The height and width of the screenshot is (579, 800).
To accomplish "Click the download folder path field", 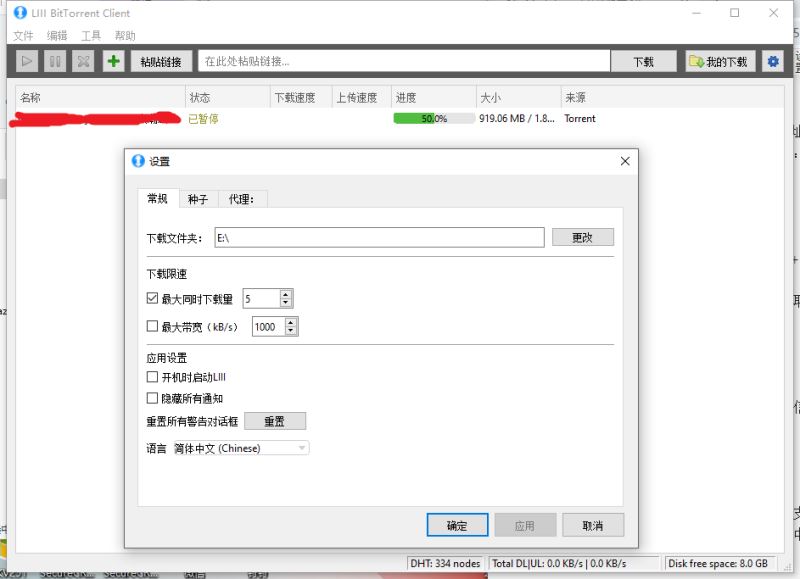I will [x=380, y=238].
